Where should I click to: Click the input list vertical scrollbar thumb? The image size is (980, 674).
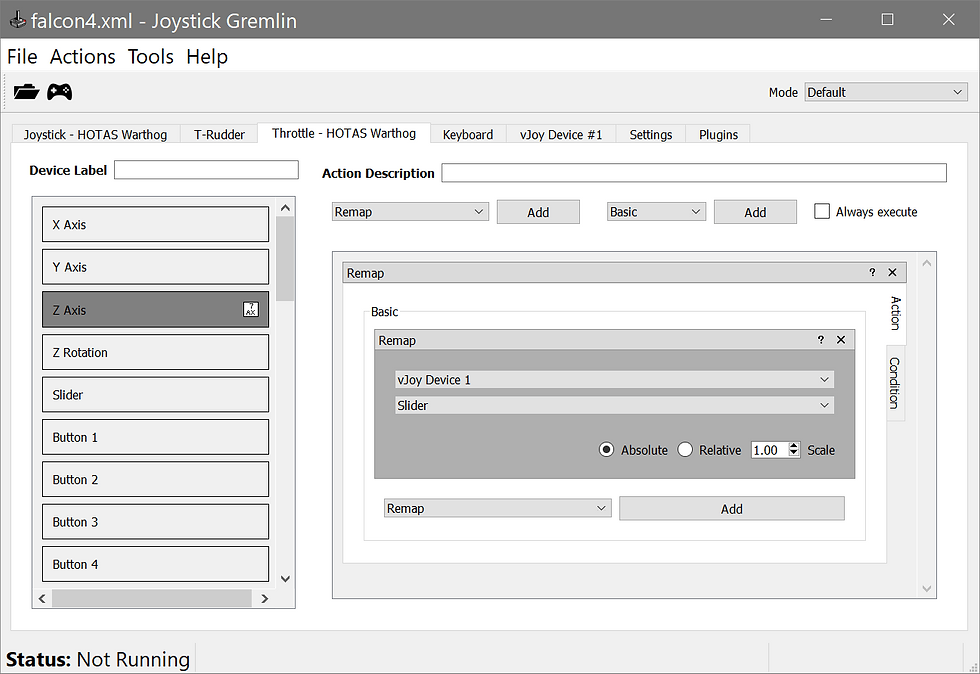click(x=285, y=258)
